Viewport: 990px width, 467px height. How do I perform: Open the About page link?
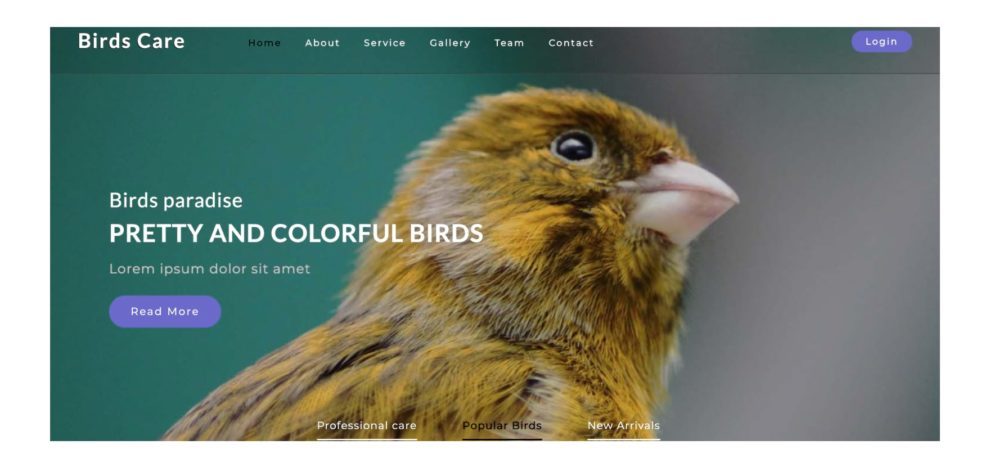tap(322, 43)
